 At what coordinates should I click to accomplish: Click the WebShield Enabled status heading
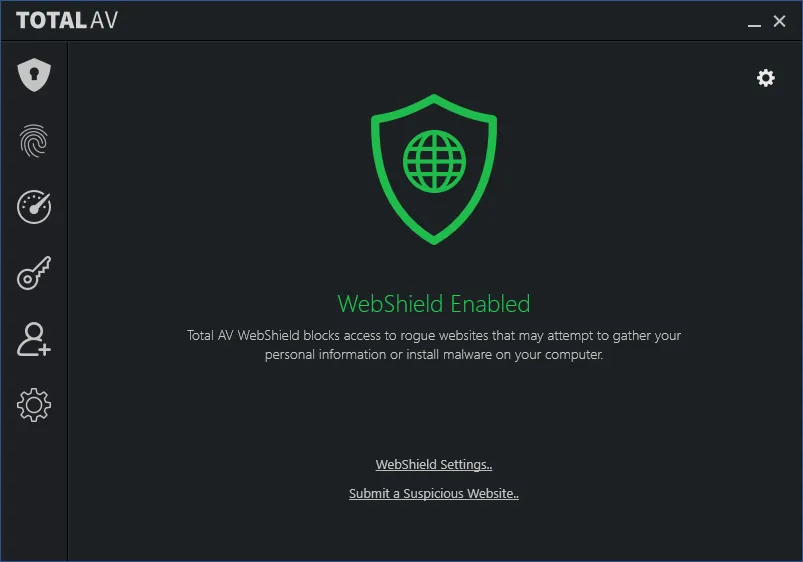pos(434,304)
